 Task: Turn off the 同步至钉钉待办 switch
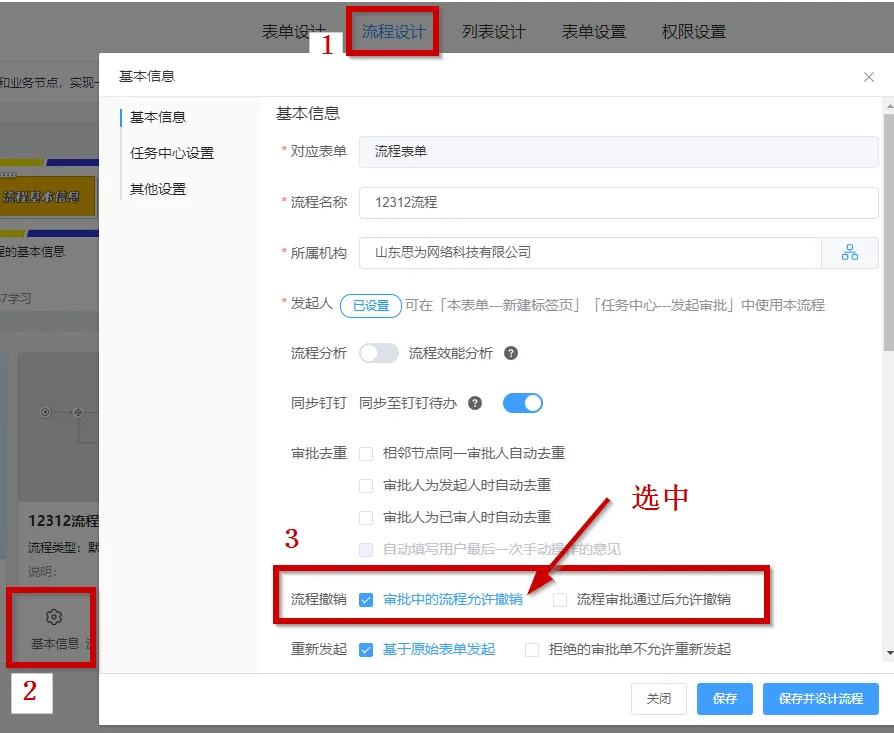tap(522, 403)
